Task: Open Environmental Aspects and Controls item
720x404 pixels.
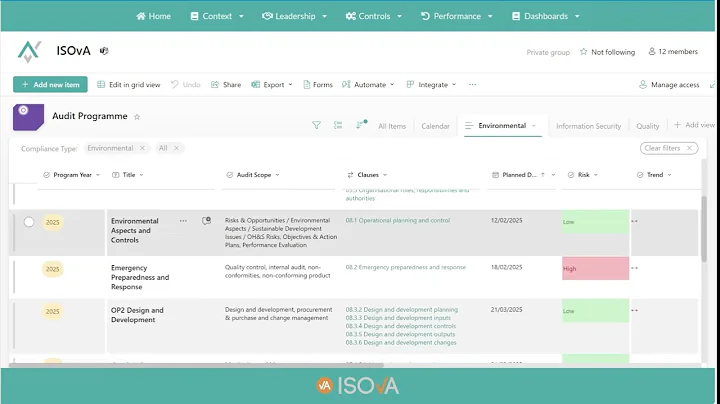Action: (x=135, y=230)
